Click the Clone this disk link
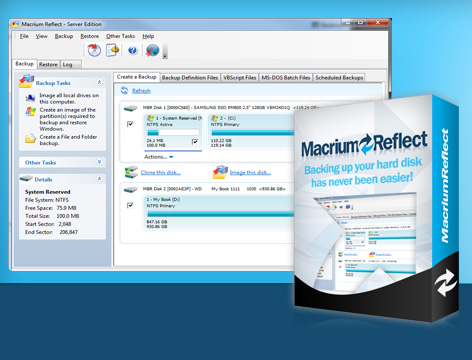 tap(161, 172)
